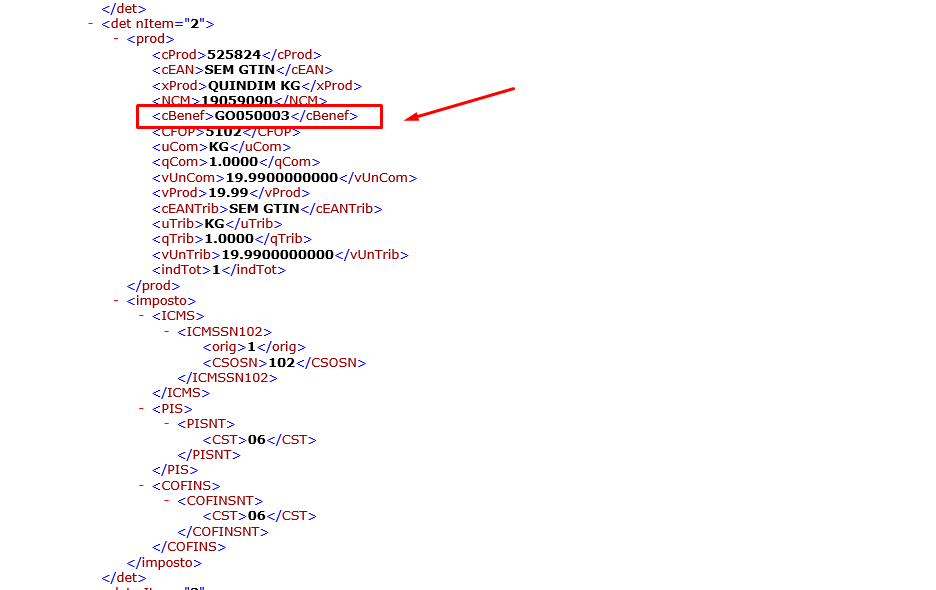
Task: Click the indTot value 1
Action: coord(216,270)
